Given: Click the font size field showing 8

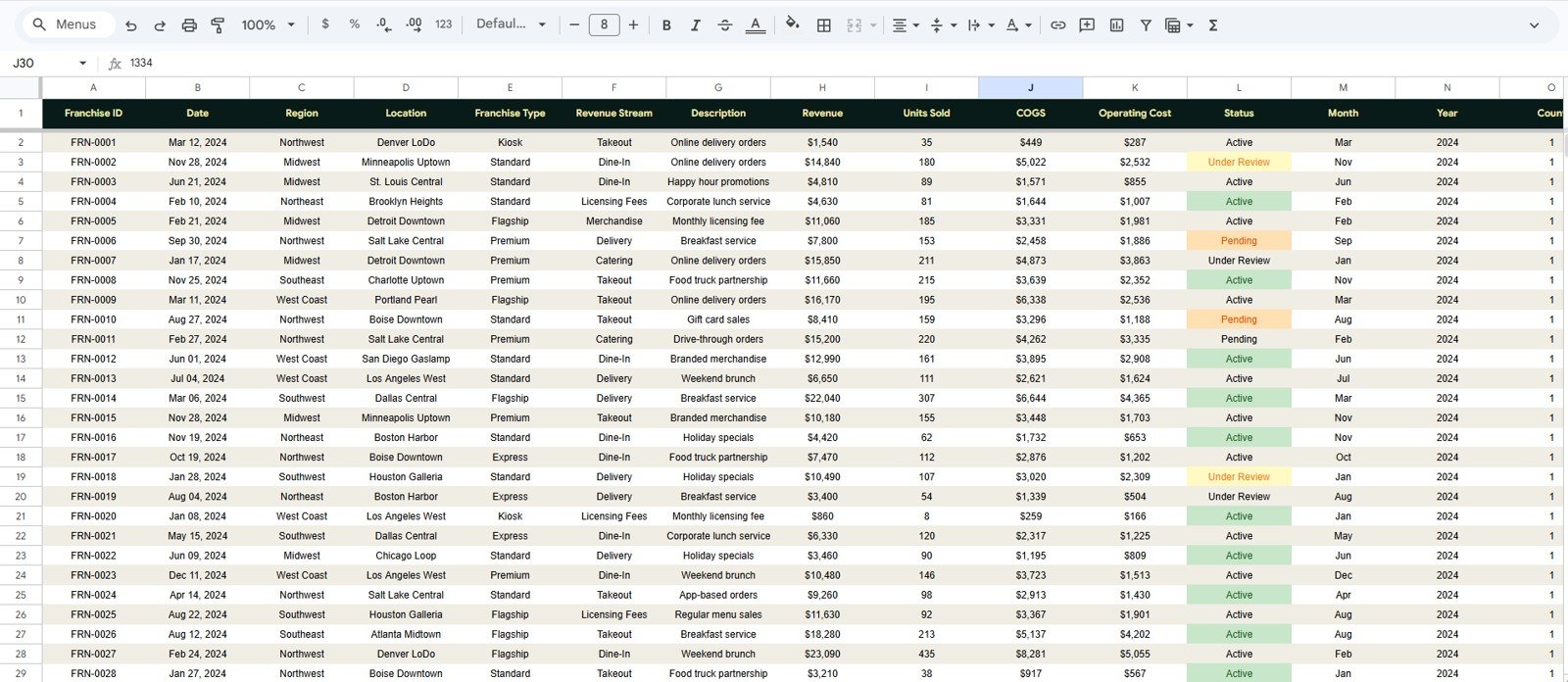Looking at the screenshot, I should click(604, 24).
